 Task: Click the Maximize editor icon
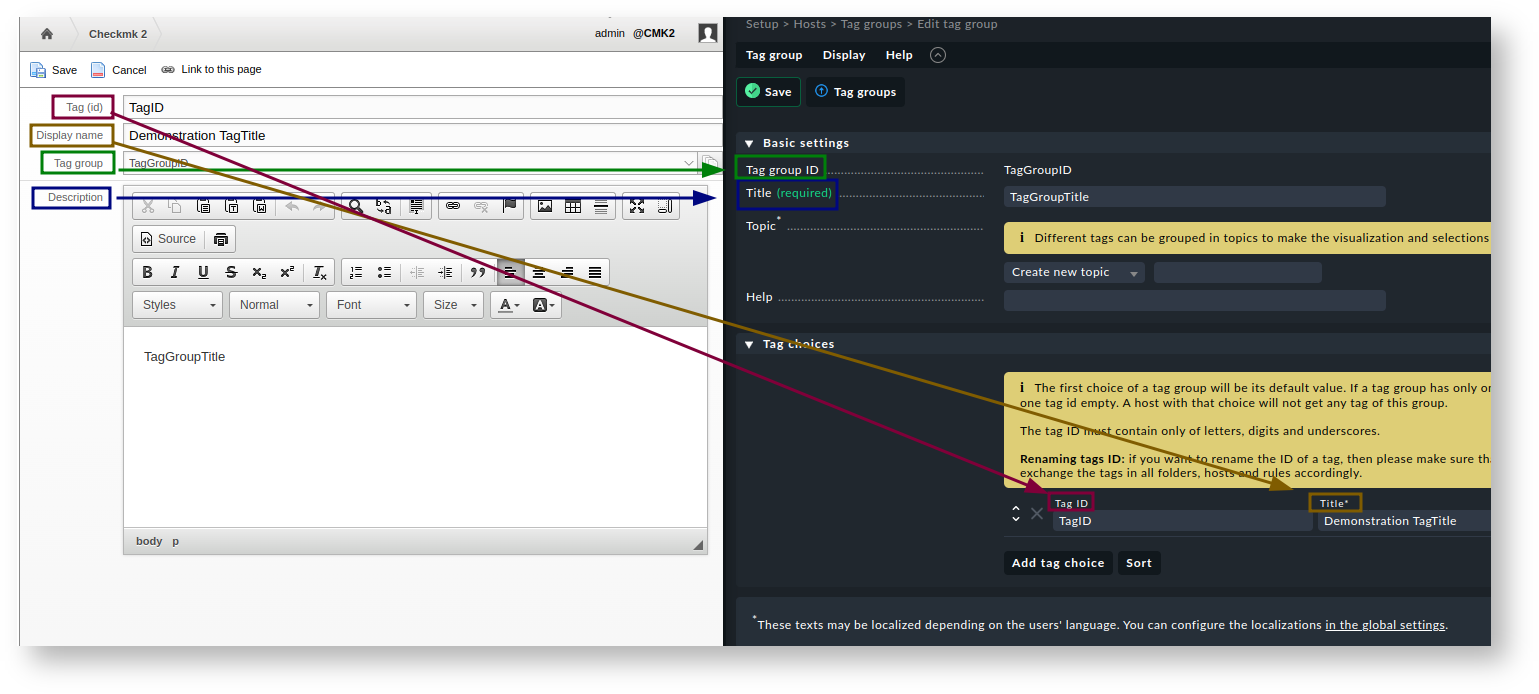(637, 206)
